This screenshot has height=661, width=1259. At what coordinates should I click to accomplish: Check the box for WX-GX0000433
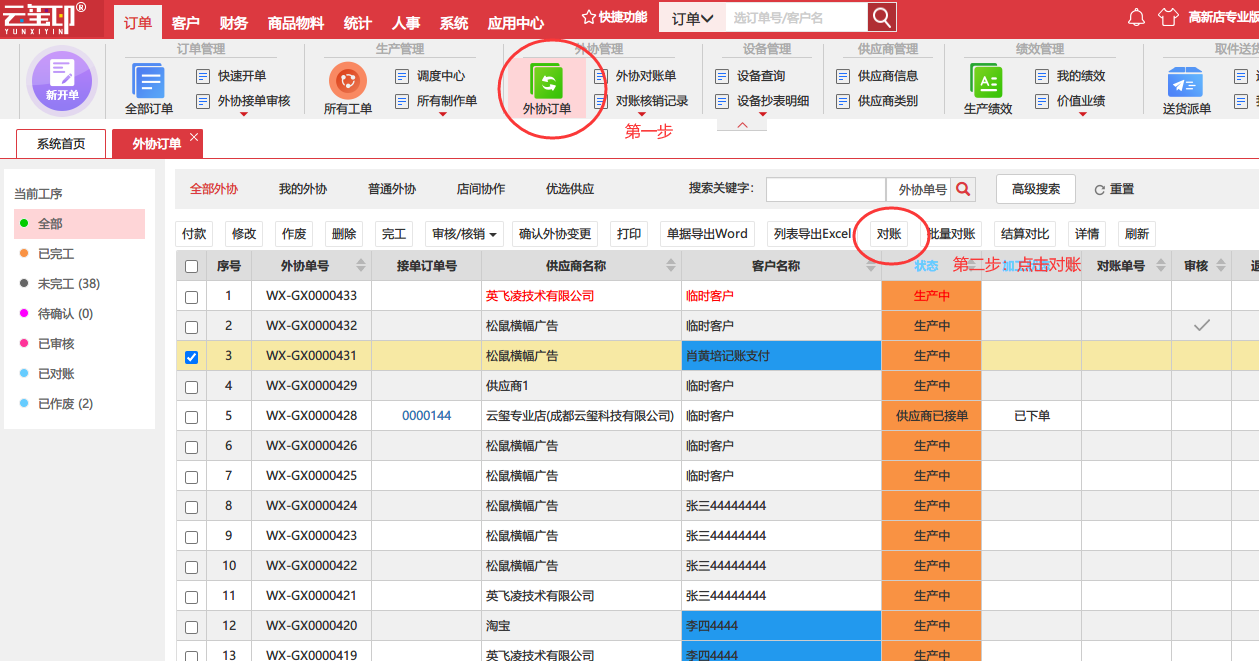191,297
